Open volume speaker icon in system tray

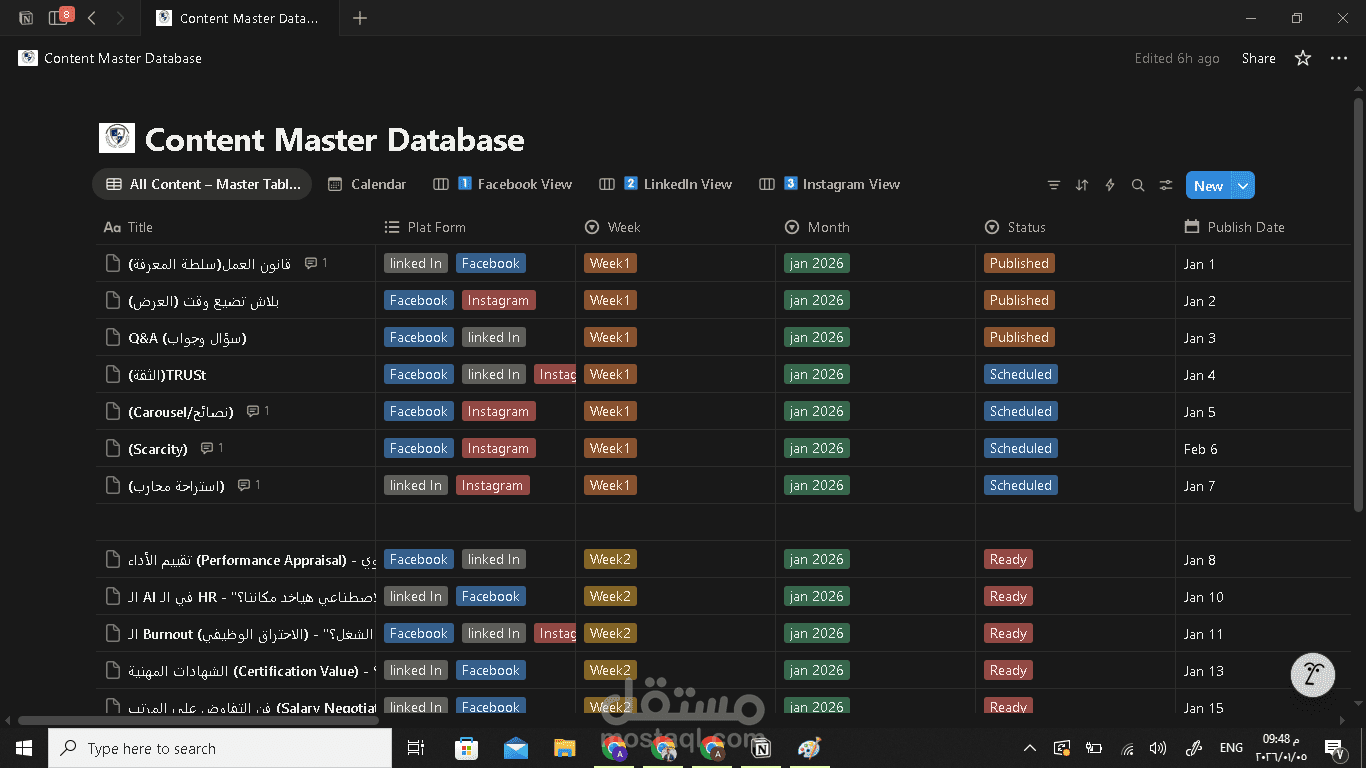(x=1158, y=748)
